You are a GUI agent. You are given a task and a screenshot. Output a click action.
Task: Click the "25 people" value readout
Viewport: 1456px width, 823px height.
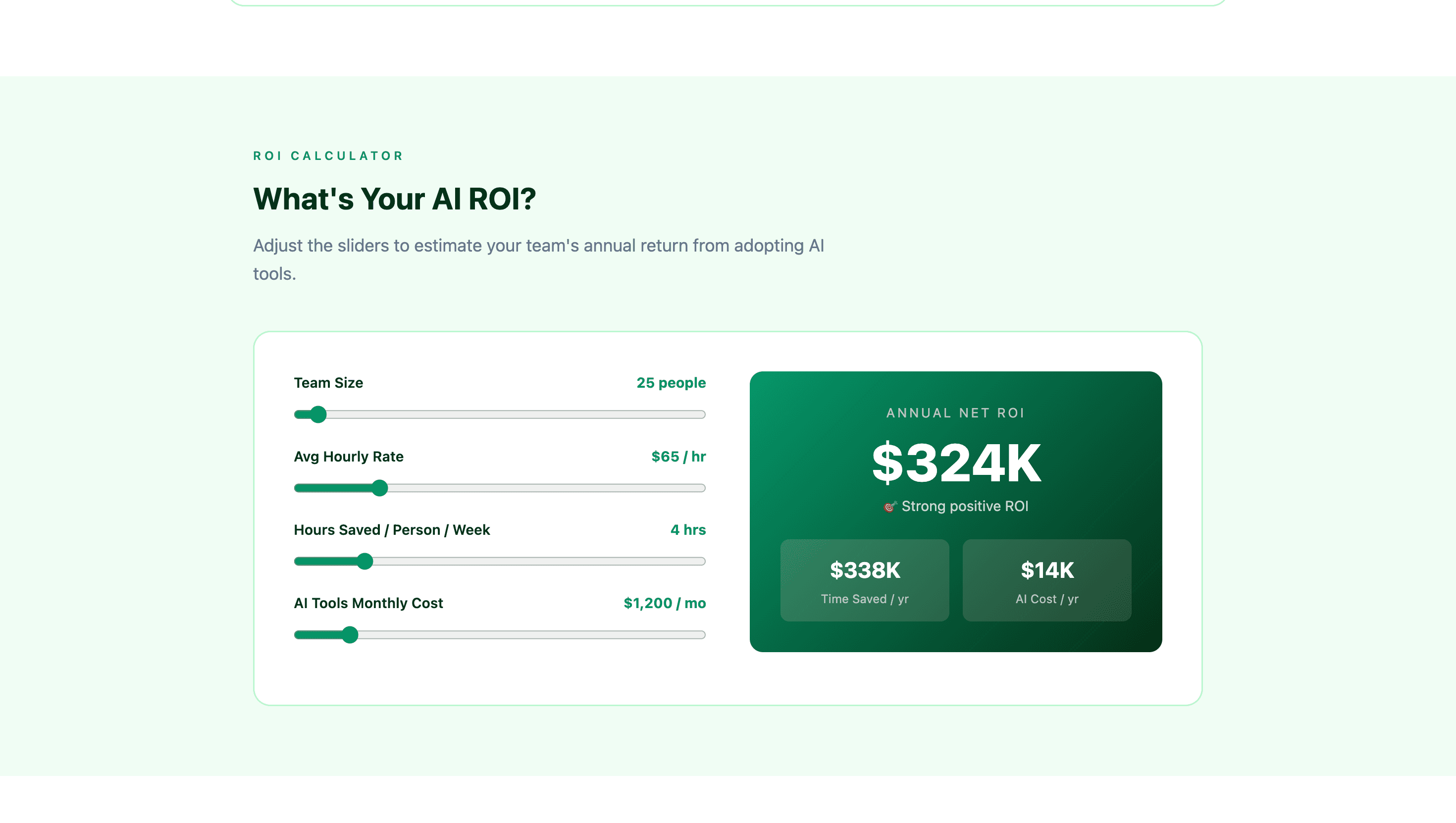click(671, 383)
